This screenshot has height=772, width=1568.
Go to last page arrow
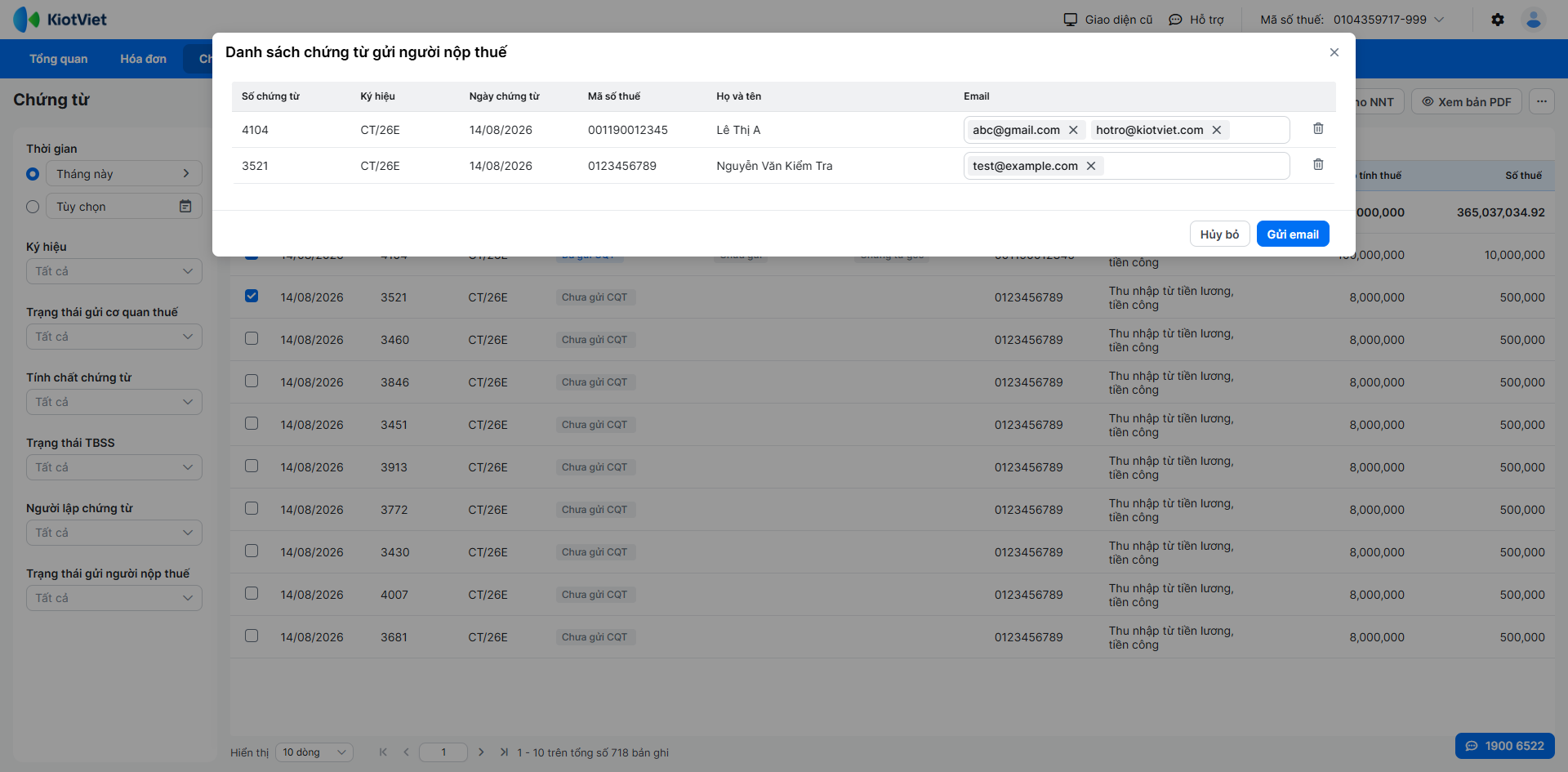click(x=504, y=752)
